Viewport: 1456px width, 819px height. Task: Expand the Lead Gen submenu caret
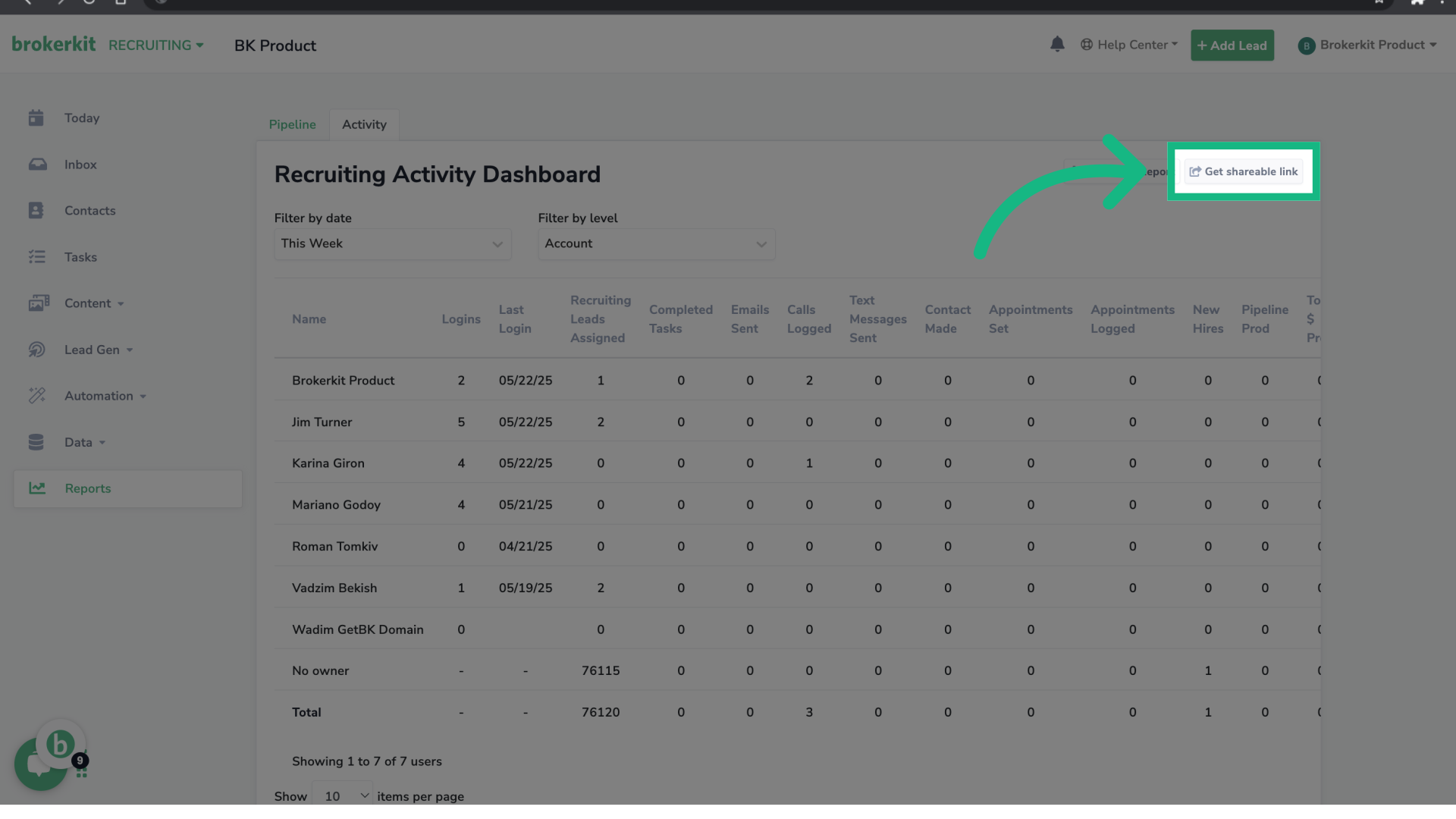coord(130,350)
